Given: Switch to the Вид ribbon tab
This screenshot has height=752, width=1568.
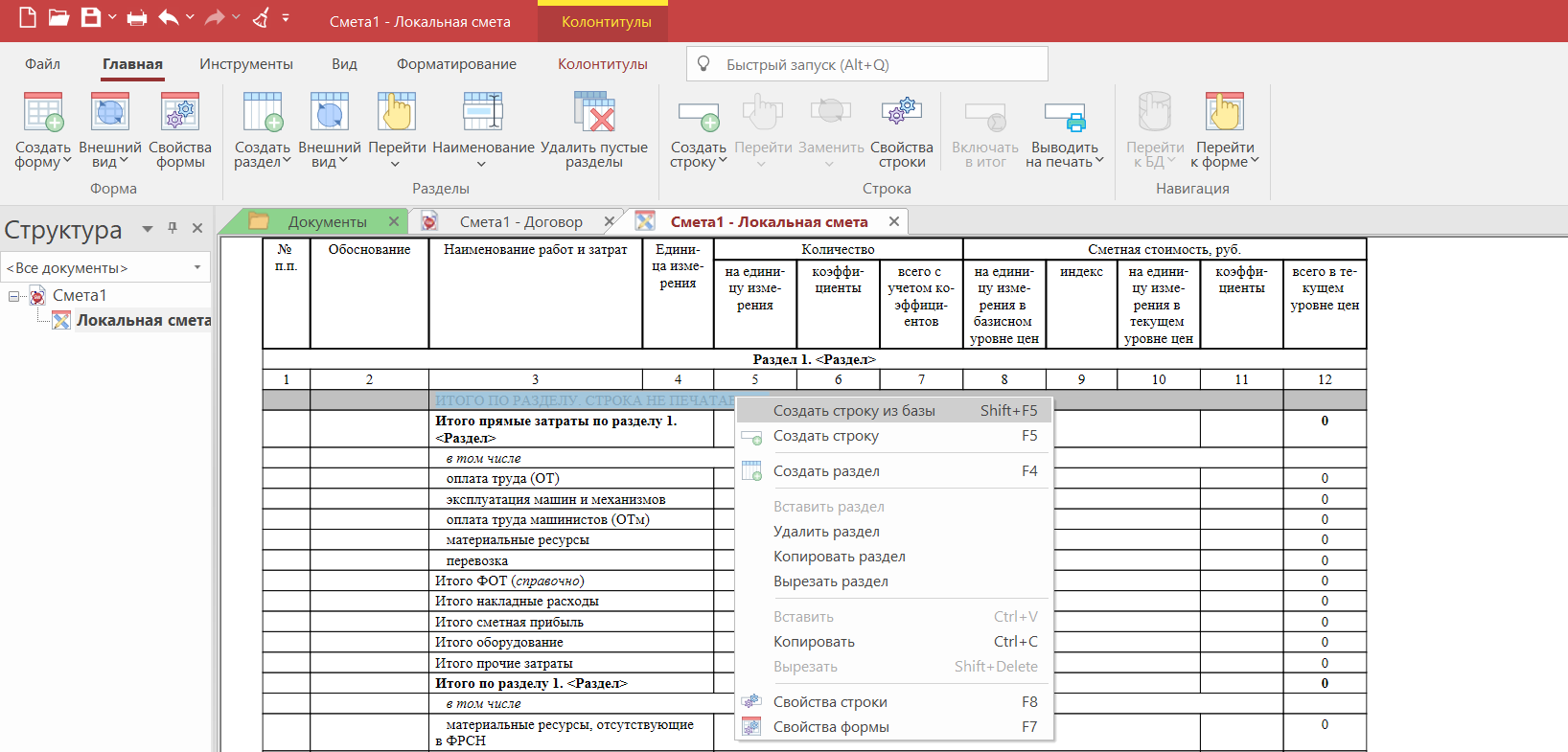Looking at the screenshot, I should 344,64.
